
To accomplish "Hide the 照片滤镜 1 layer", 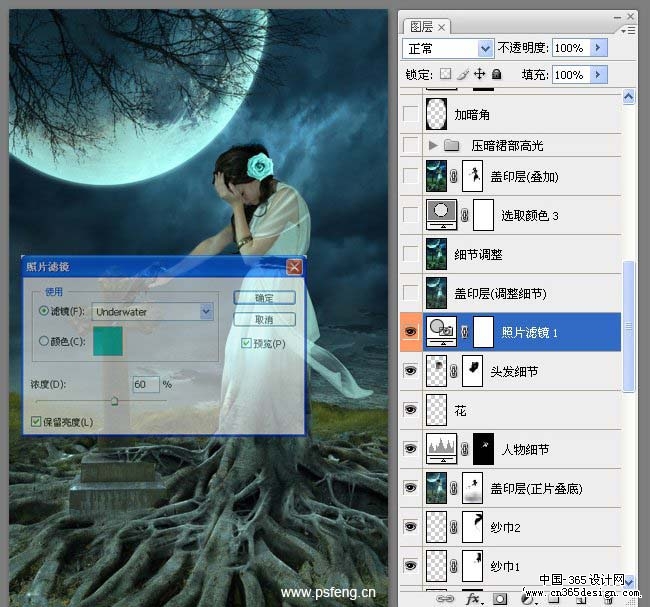I will [x=411, y=332].
